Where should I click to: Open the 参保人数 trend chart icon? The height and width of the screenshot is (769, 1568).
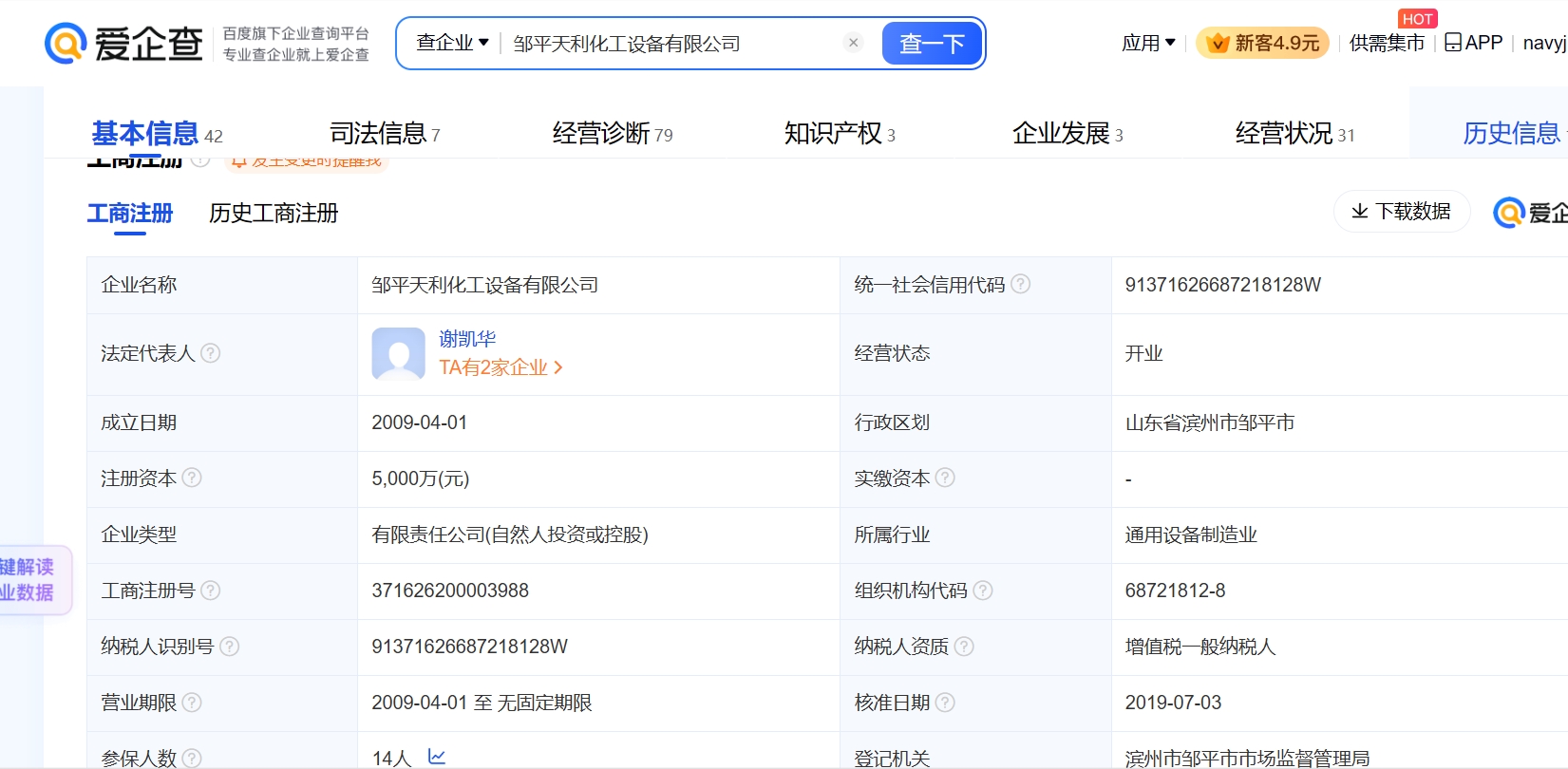437,757
